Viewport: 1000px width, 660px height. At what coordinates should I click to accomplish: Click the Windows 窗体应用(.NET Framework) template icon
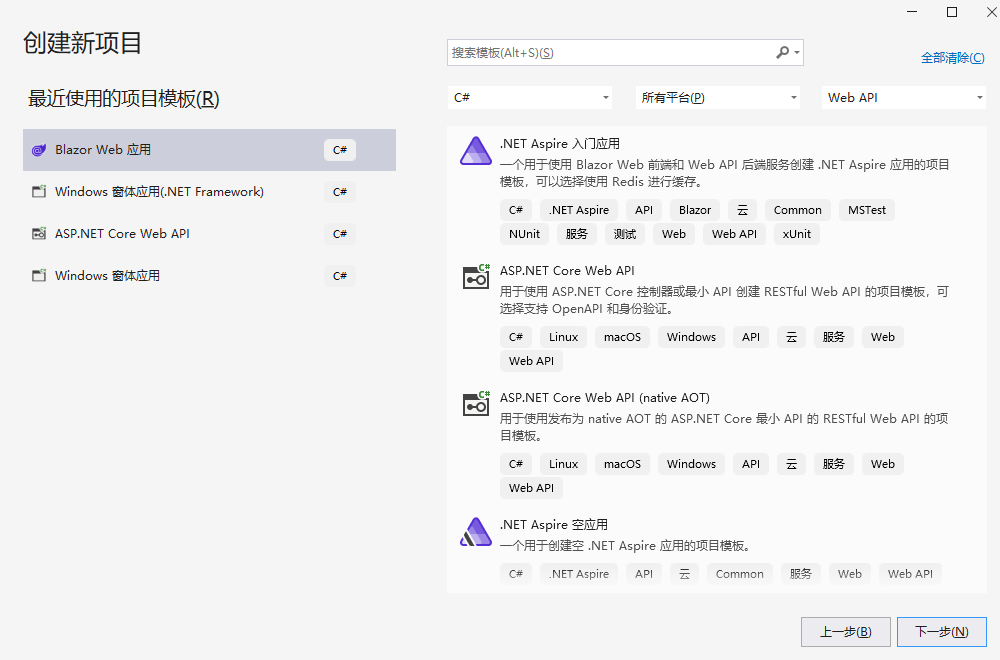coord(39,191)
